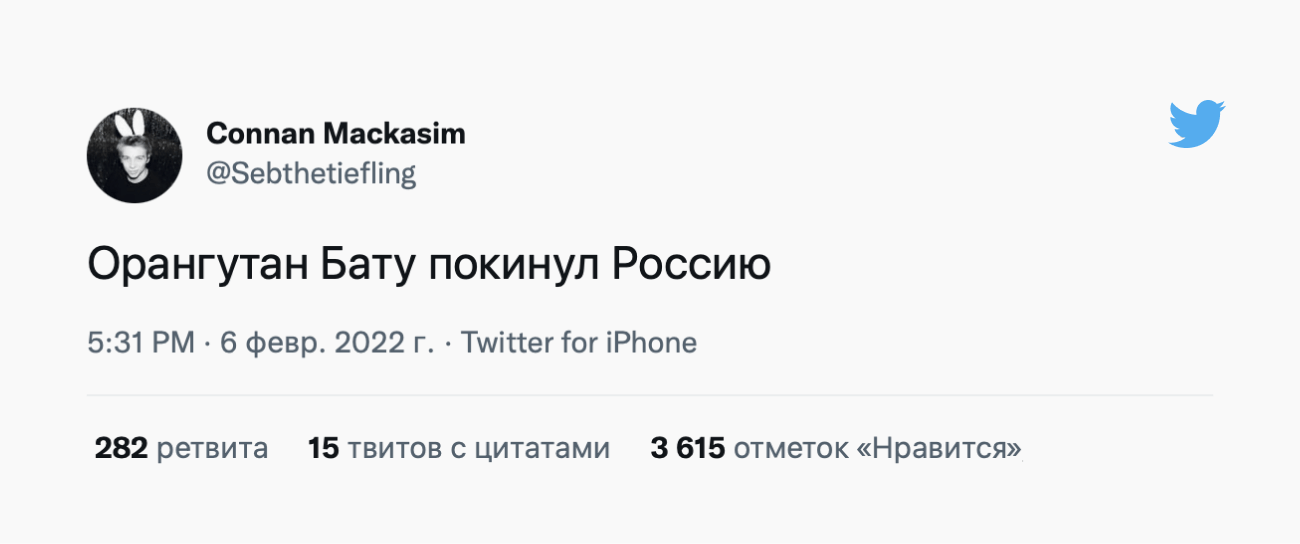Open the "отметок «Нравится»" list
Image resolution: width=1300 pixels, height=544 pixels.
pos(877,448)
